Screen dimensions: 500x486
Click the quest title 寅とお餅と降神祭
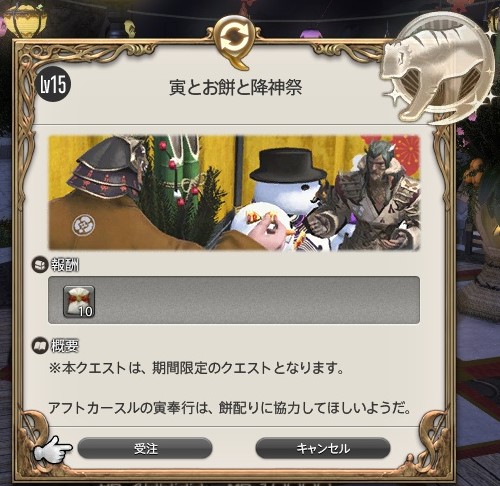pyautogui.click(x=235, y=88)
